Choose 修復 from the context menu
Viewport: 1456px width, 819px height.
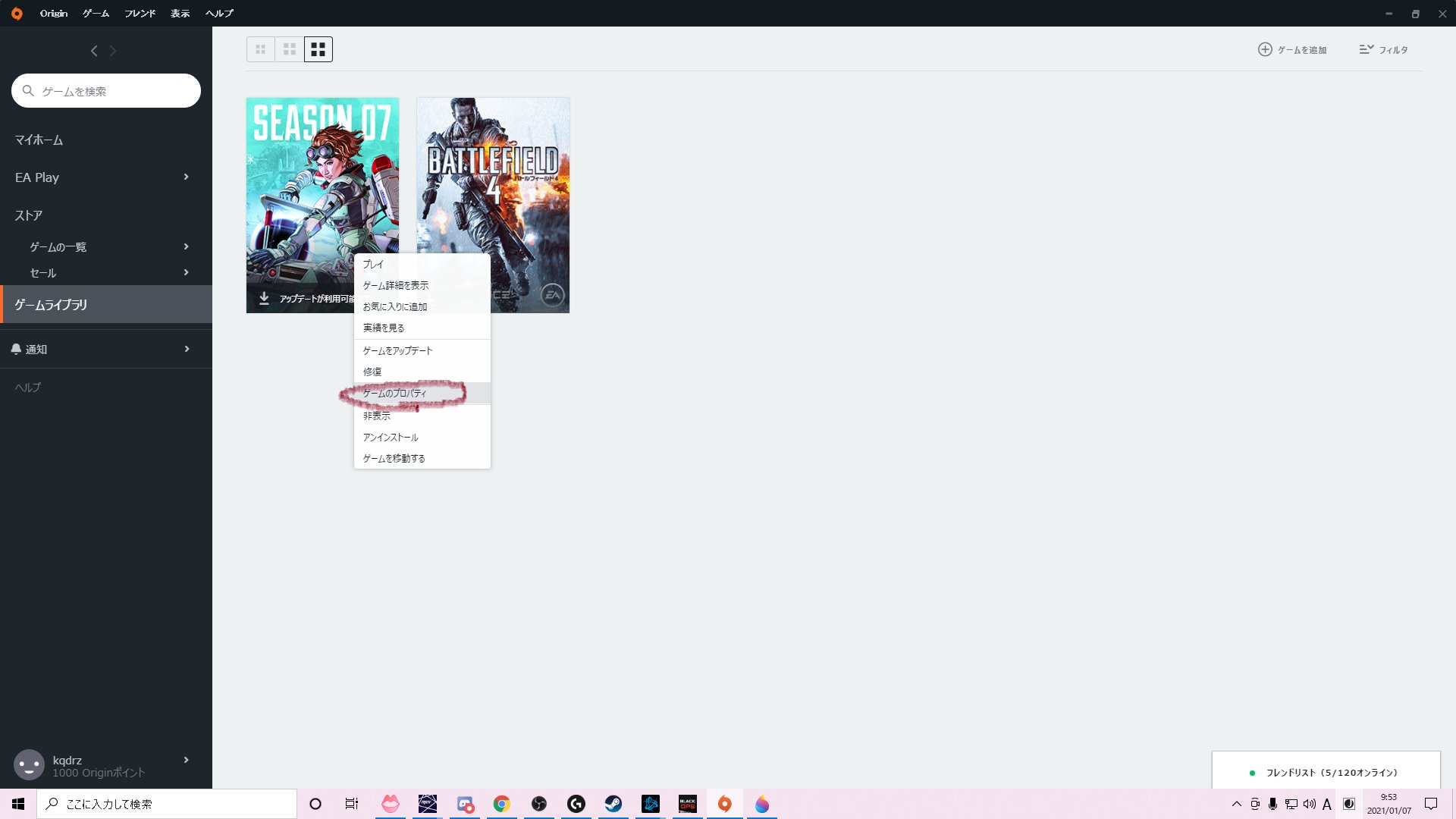pos(422,372)
